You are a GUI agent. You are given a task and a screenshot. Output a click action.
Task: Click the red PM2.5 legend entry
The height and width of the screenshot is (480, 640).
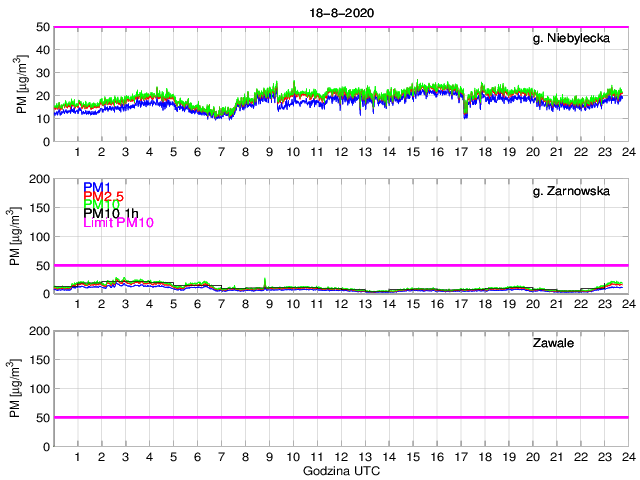tap(105, 196)
